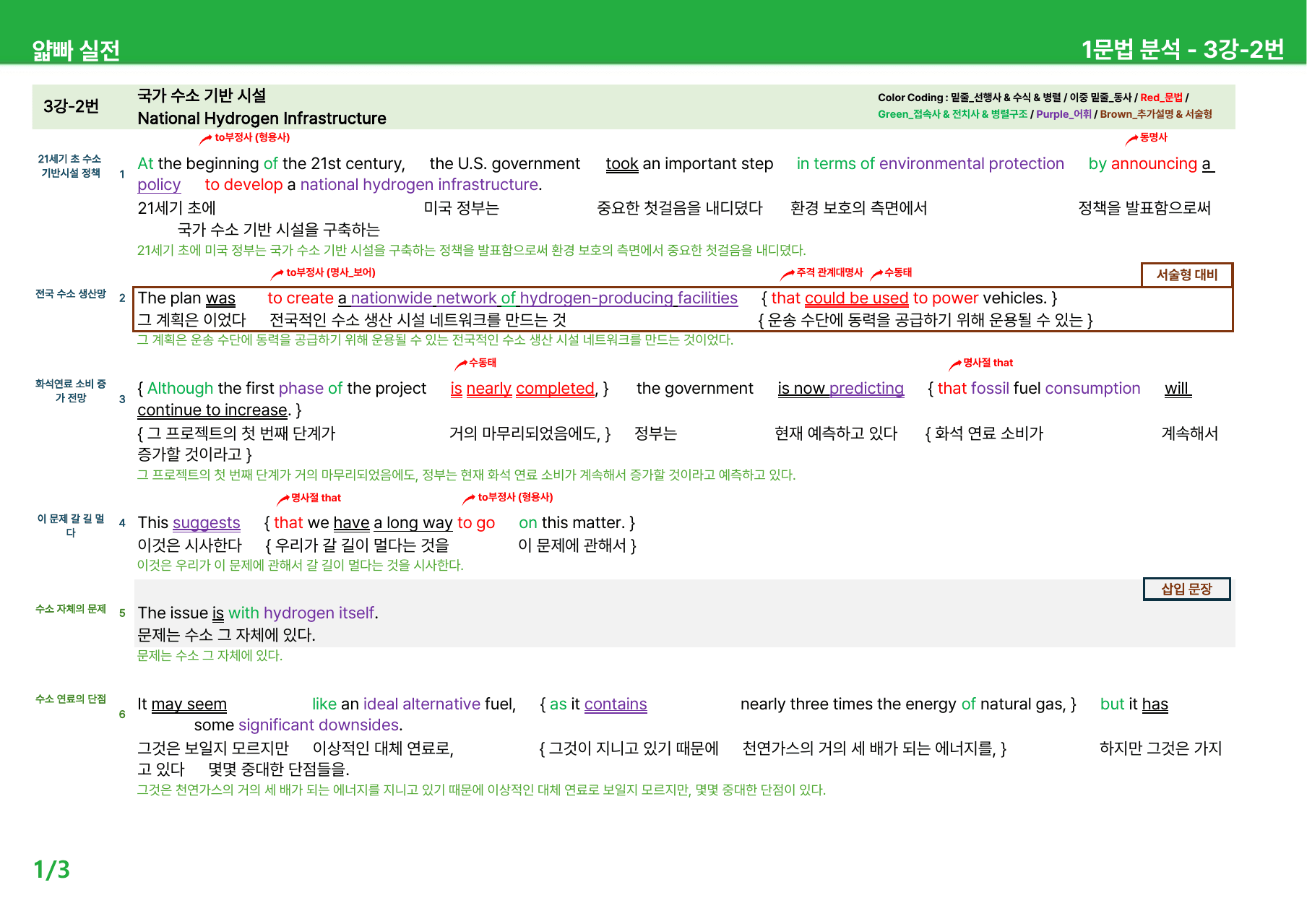Click the side note '전국 수소 생산망'
Viewport: 1307px width, 924px height.
click(x=70, y=294)
